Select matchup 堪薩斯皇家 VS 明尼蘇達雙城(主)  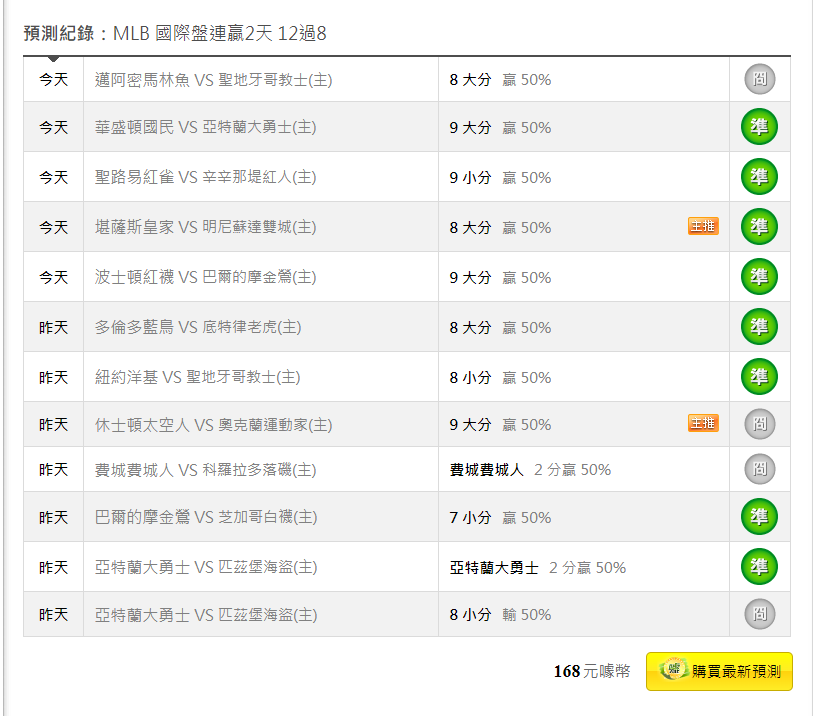pyautogui.click(x=206, y=227)
